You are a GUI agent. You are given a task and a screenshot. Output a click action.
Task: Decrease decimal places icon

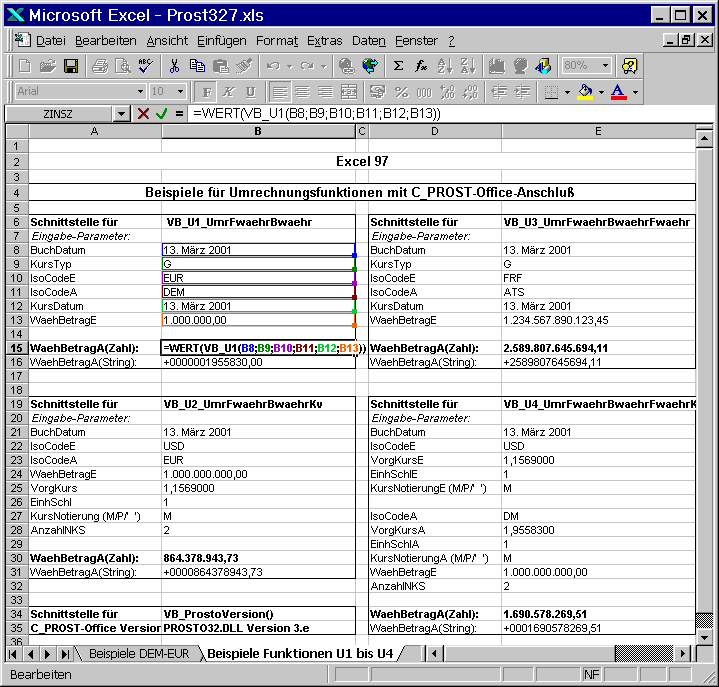pos(470,92)
